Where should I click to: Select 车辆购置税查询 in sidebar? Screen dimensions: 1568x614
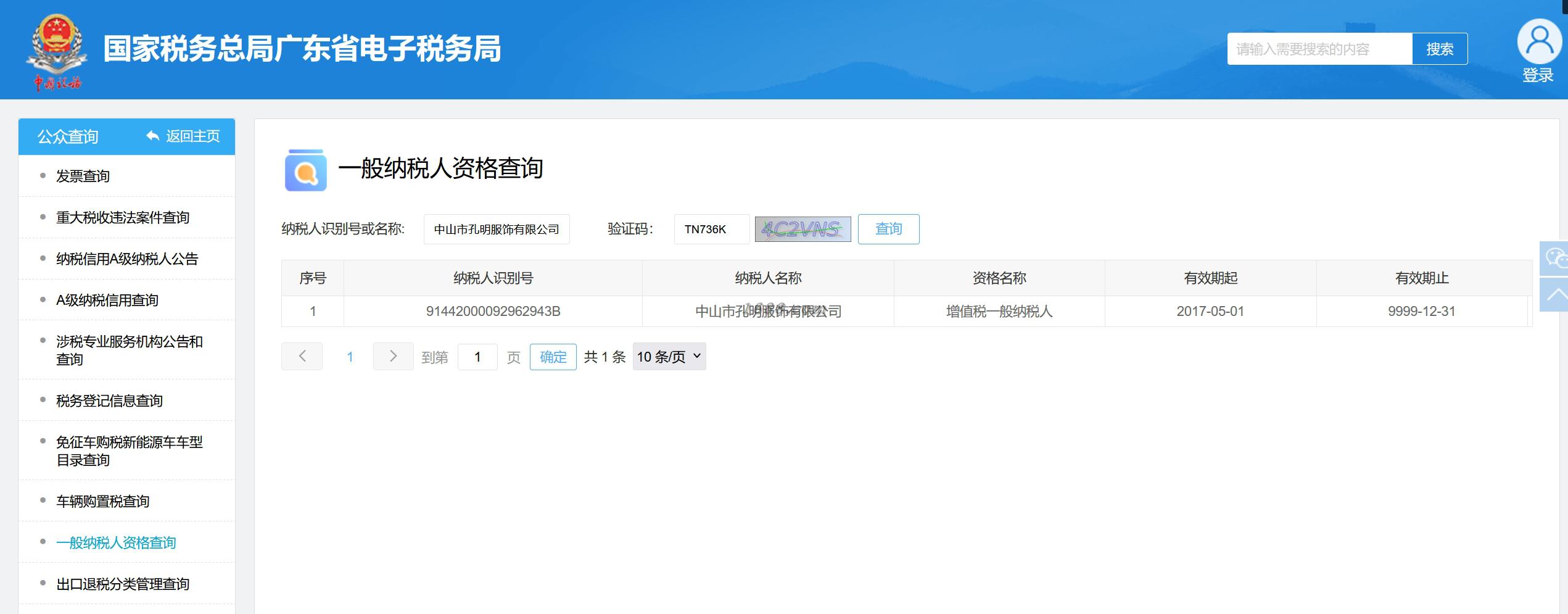(103, 502)
